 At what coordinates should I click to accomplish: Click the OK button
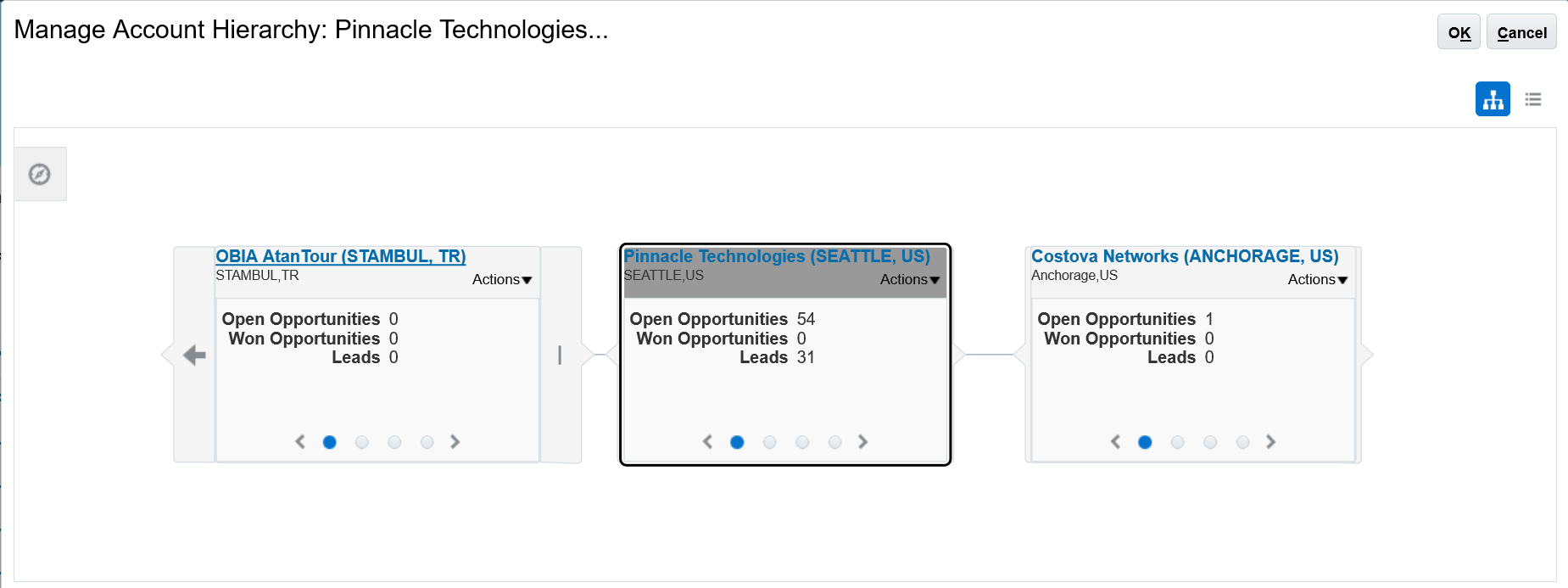click(x=1459, y=32)
